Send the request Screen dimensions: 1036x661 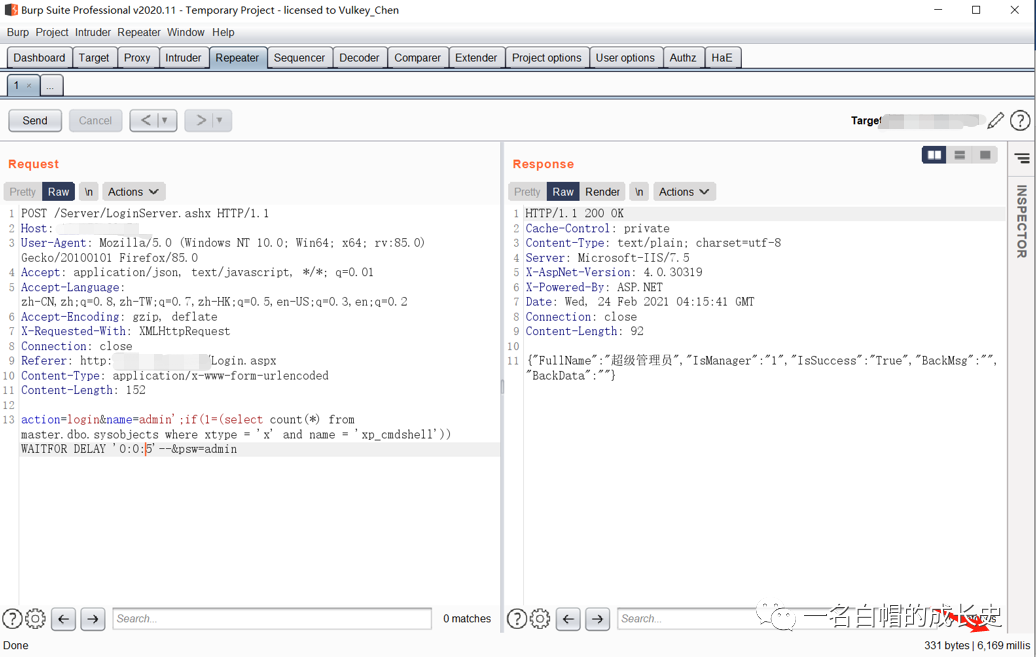point(35,120)
